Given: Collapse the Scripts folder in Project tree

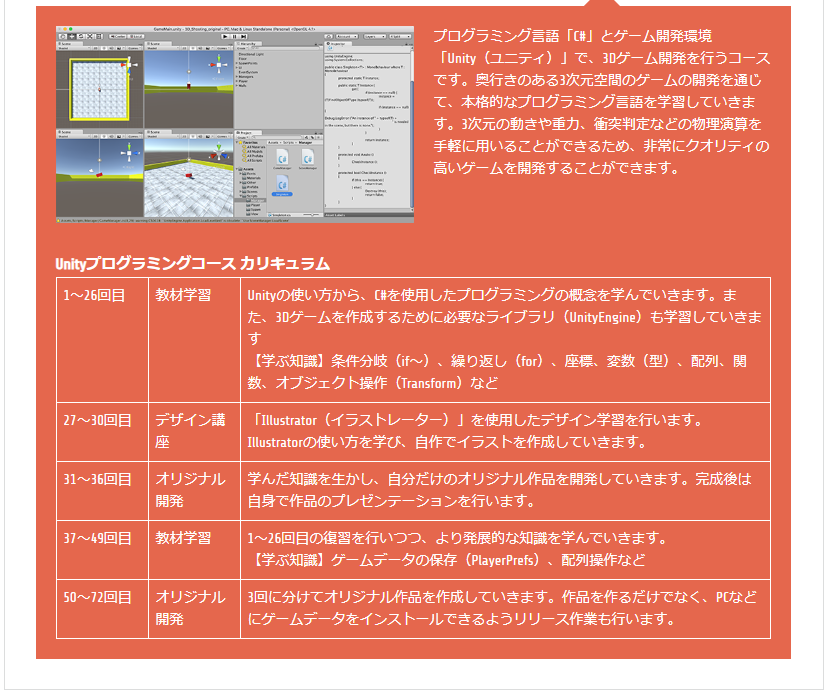Looking at the screenshot, I should (240, 196).
